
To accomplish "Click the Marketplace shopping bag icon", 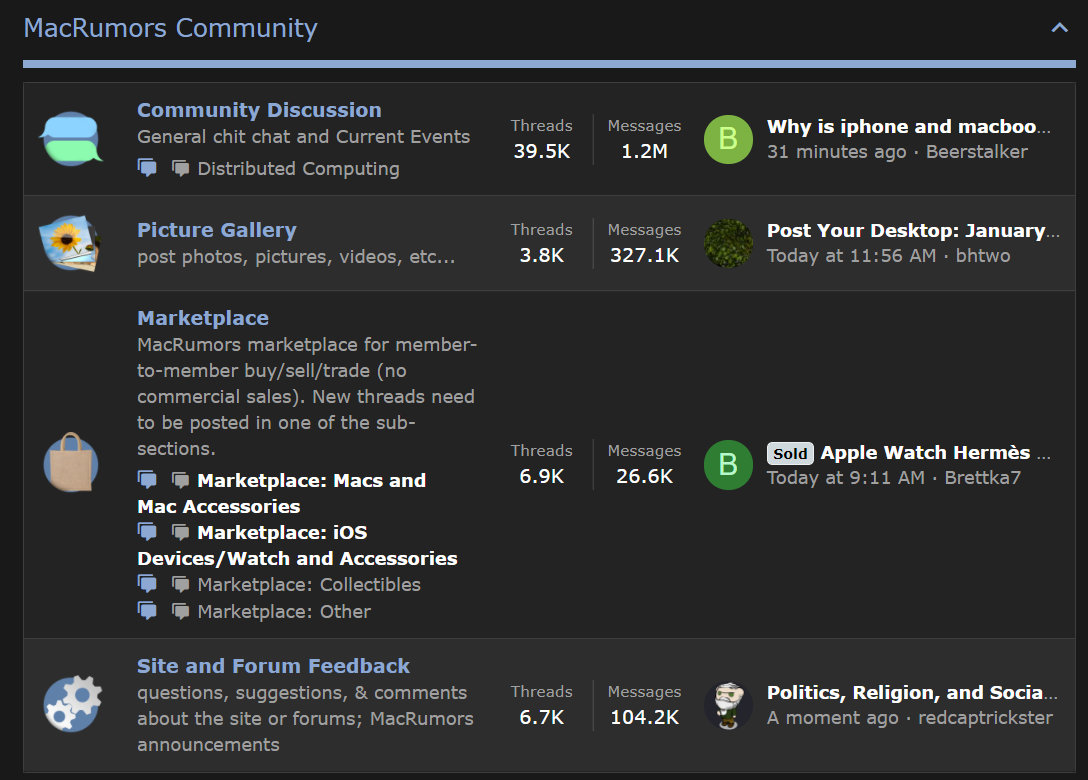I will [70, 464].
